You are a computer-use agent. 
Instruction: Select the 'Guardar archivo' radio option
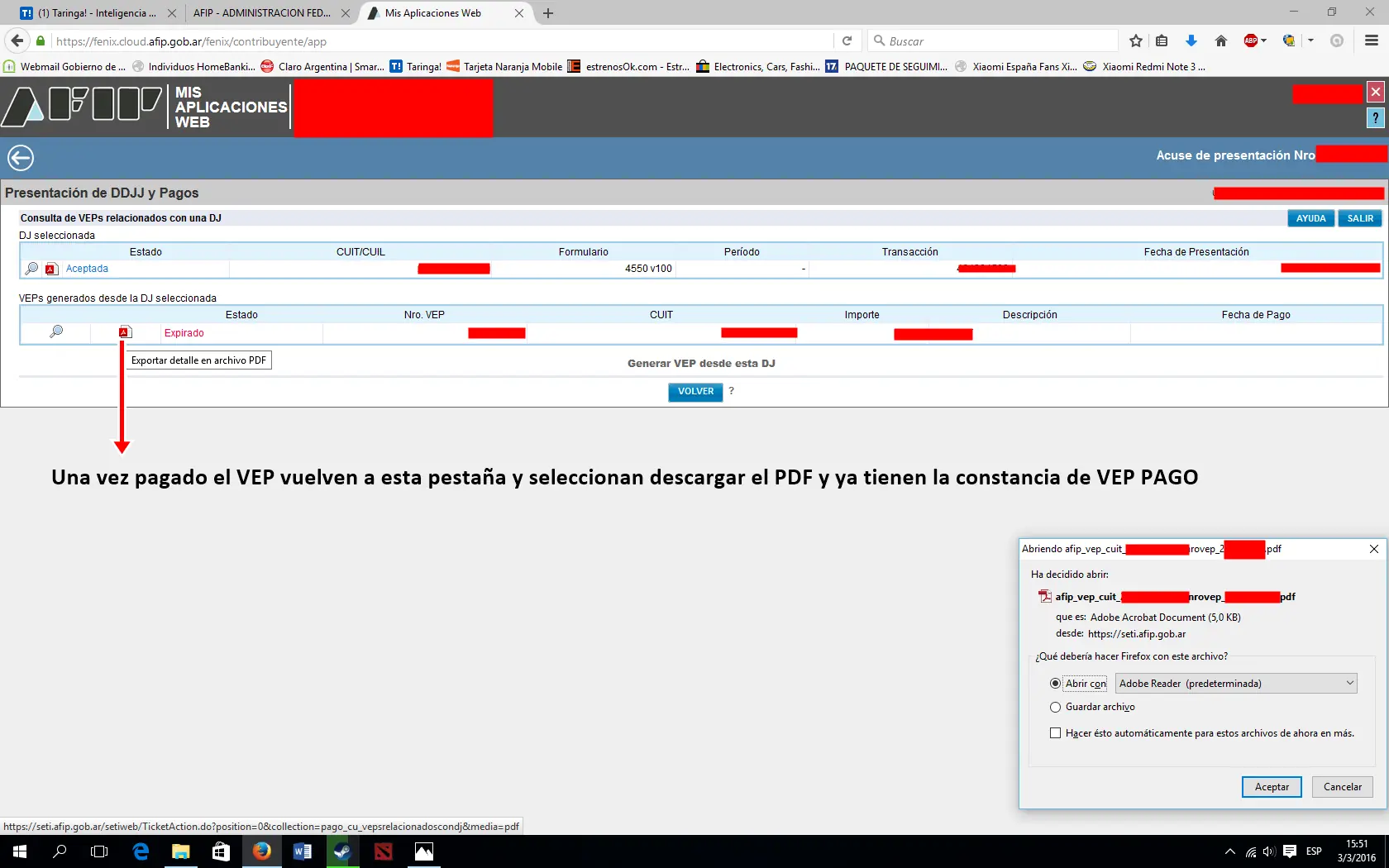point(1055,707)
